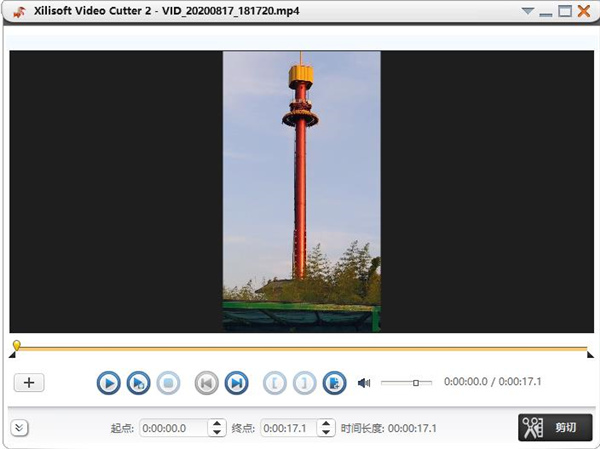Click the 起点 start time input field
The image size is (600, 449).
pos(174,428)
